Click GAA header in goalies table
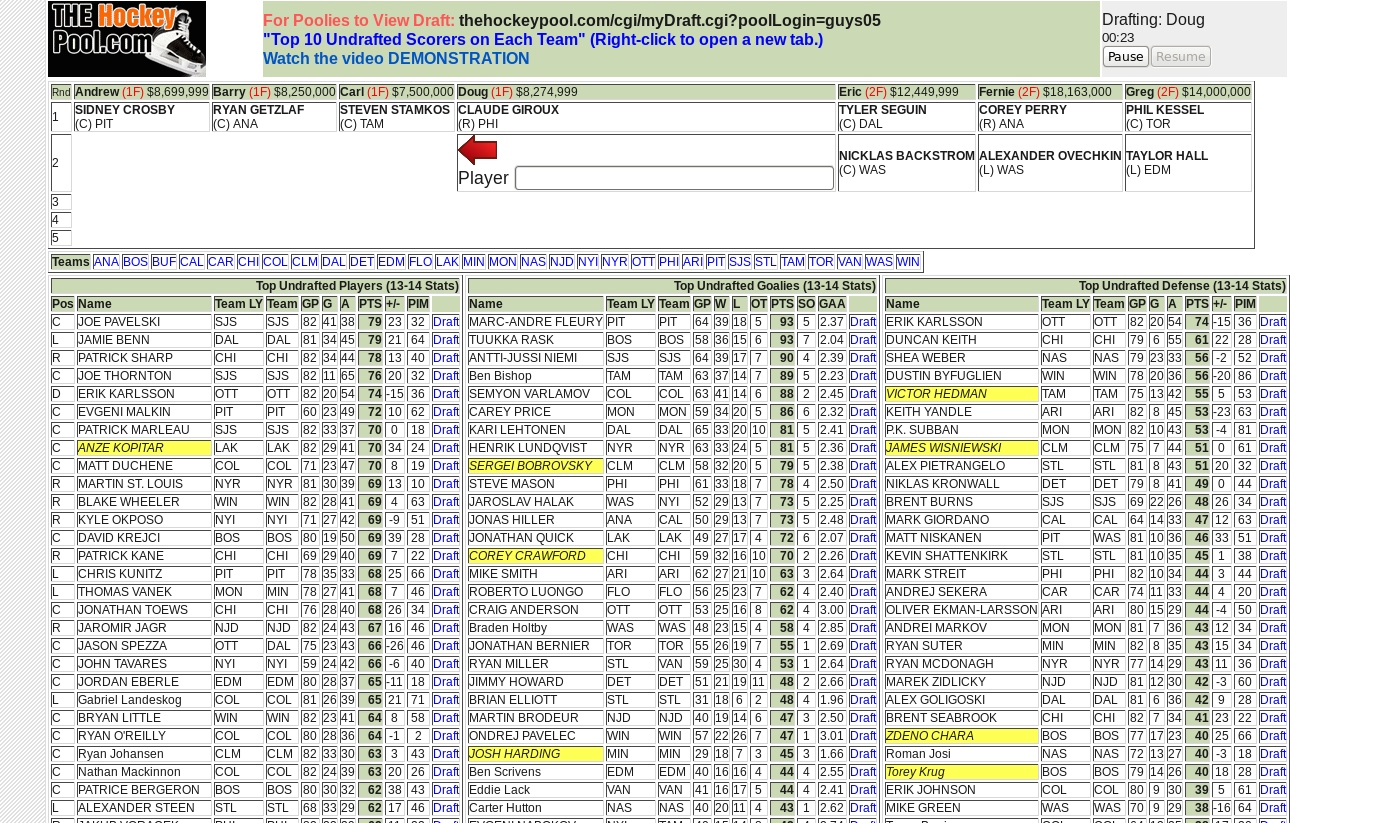Screen dimensions: 1386x823 [832, 304]
